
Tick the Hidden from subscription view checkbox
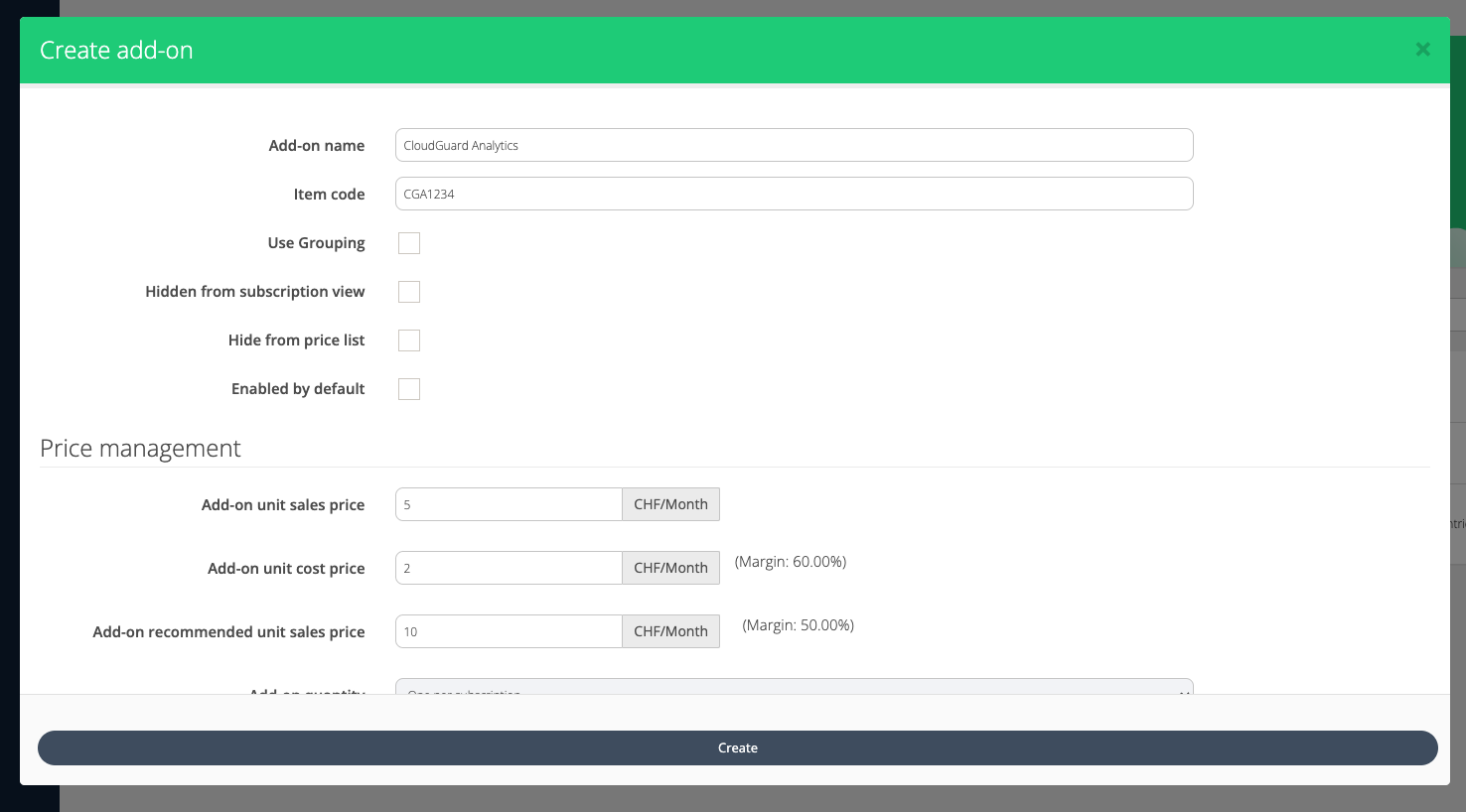point(409,292)
